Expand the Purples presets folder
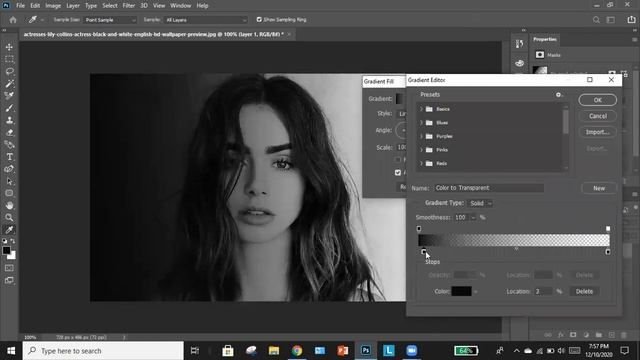640x360 pixels. pyautogui.click(x=421, y=136)
